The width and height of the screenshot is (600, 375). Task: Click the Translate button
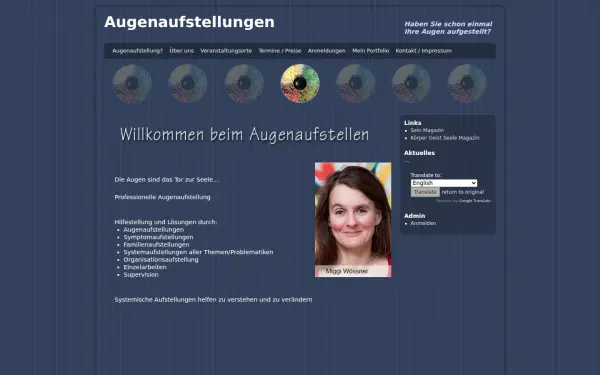tap(425, 192)
